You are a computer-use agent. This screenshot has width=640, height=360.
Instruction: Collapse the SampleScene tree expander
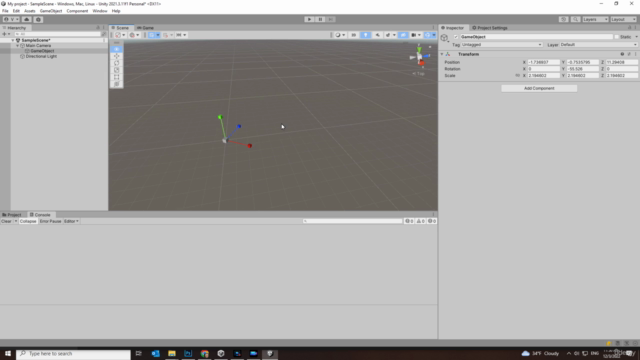[x=13, y=40]
